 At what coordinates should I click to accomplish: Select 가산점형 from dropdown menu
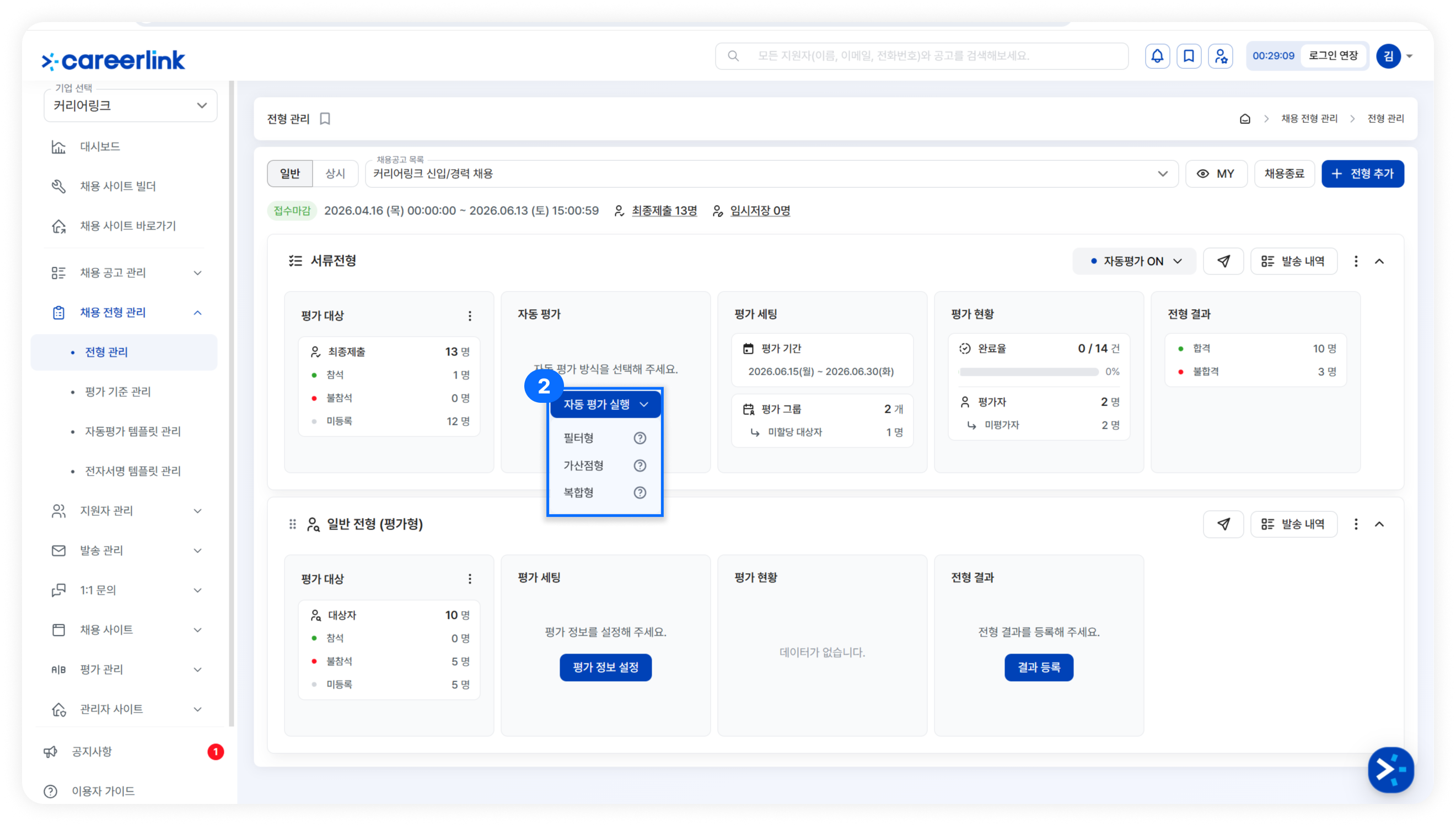(583, 466)
